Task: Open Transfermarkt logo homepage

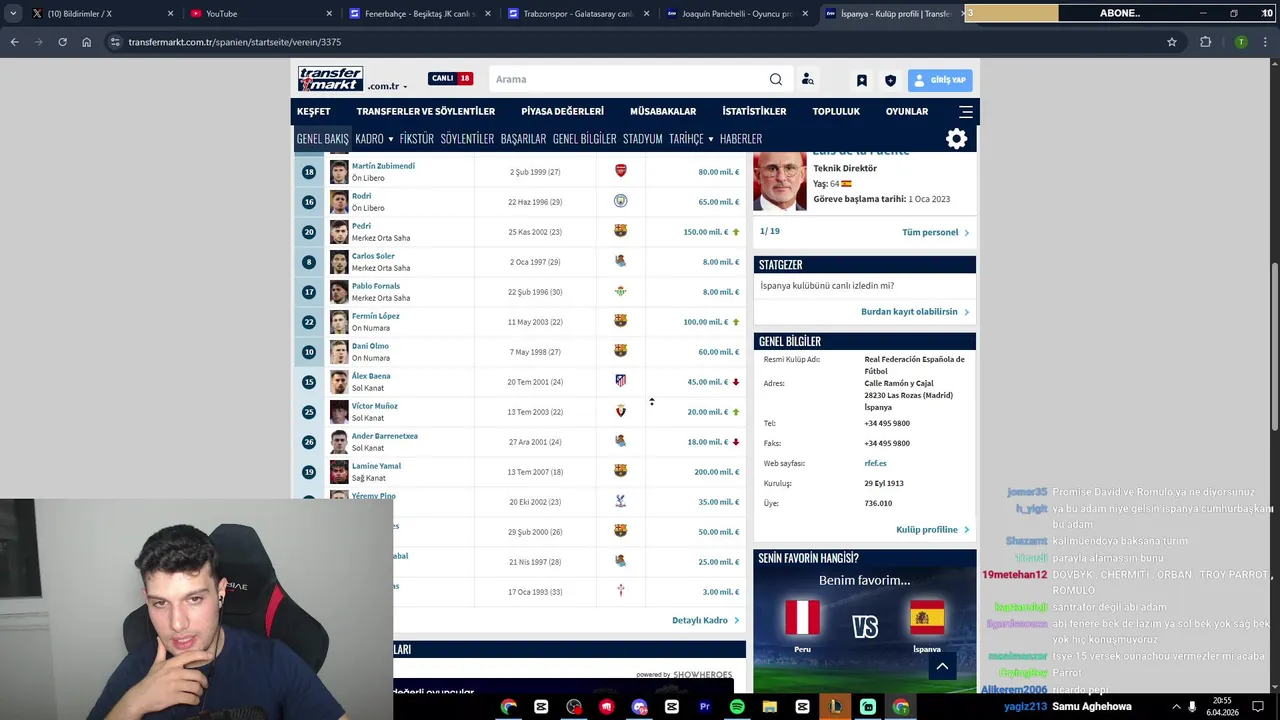Action: click(330, 79)
